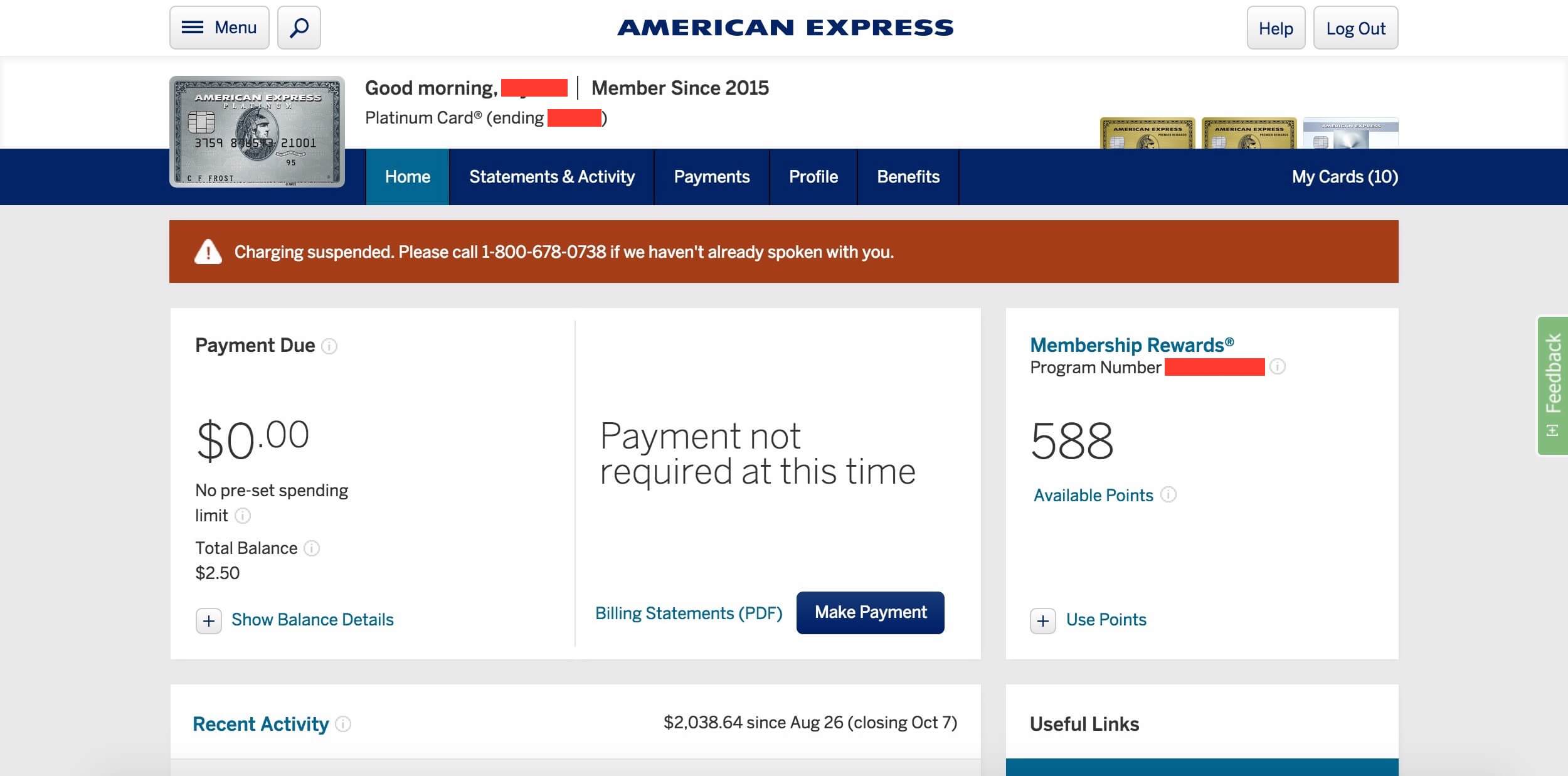Switch to Statements & Activity tab
This screenshot has width=1568, height=776.
tap(552, 177)
